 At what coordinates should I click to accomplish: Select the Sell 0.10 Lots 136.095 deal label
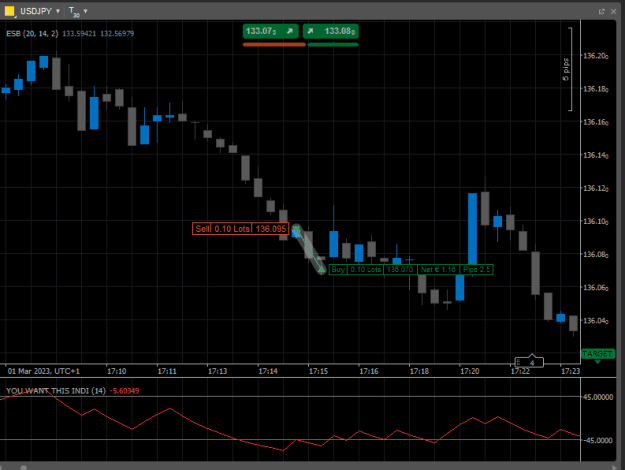(x=240, y=229)
